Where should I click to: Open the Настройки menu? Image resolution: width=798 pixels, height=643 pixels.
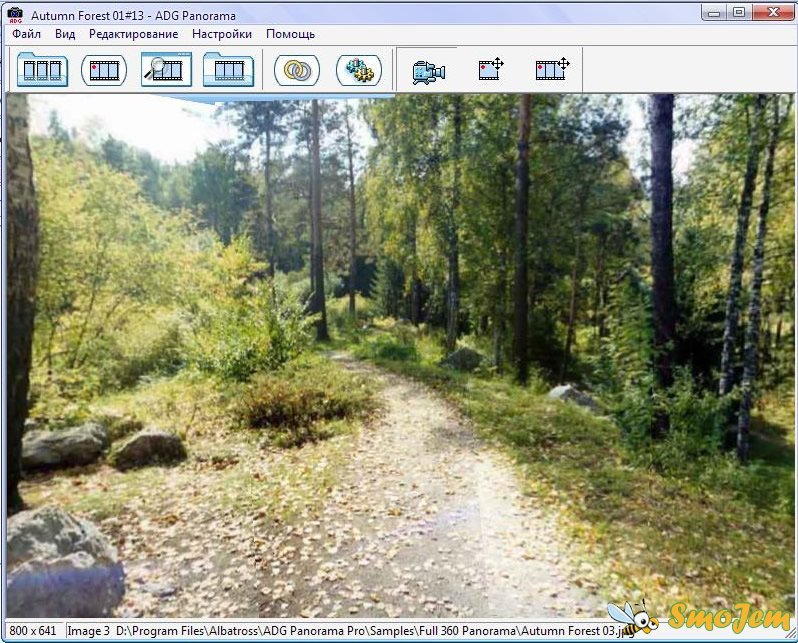[x=221, y=34]
